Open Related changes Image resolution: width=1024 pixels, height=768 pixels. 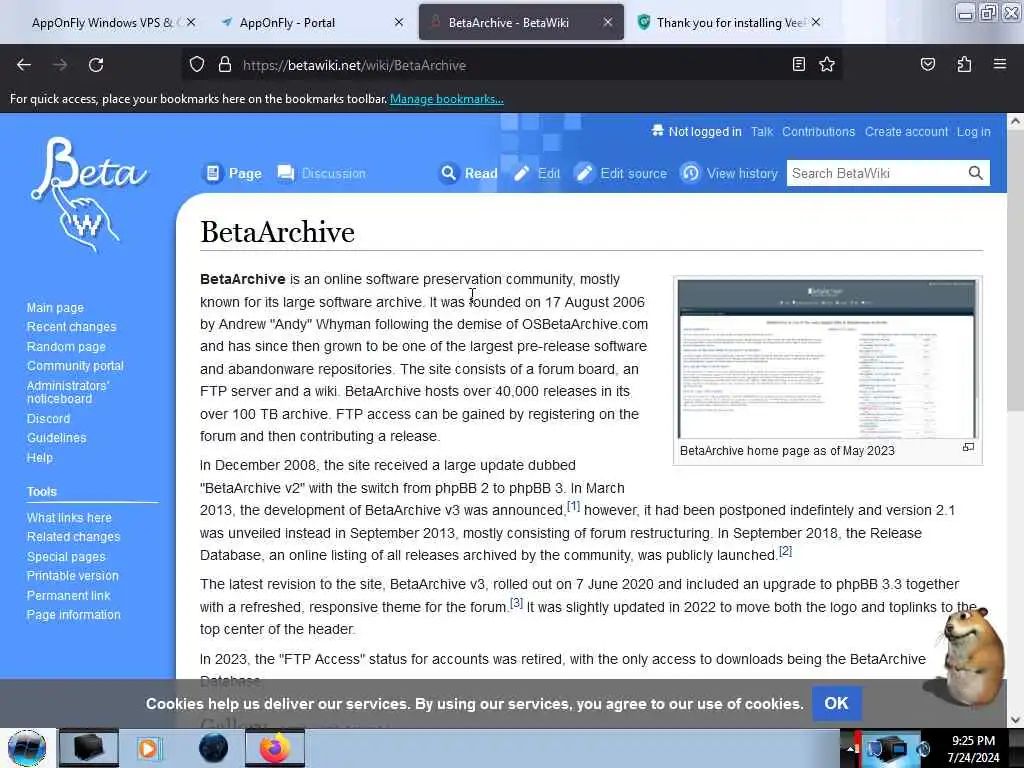point(74,536)
